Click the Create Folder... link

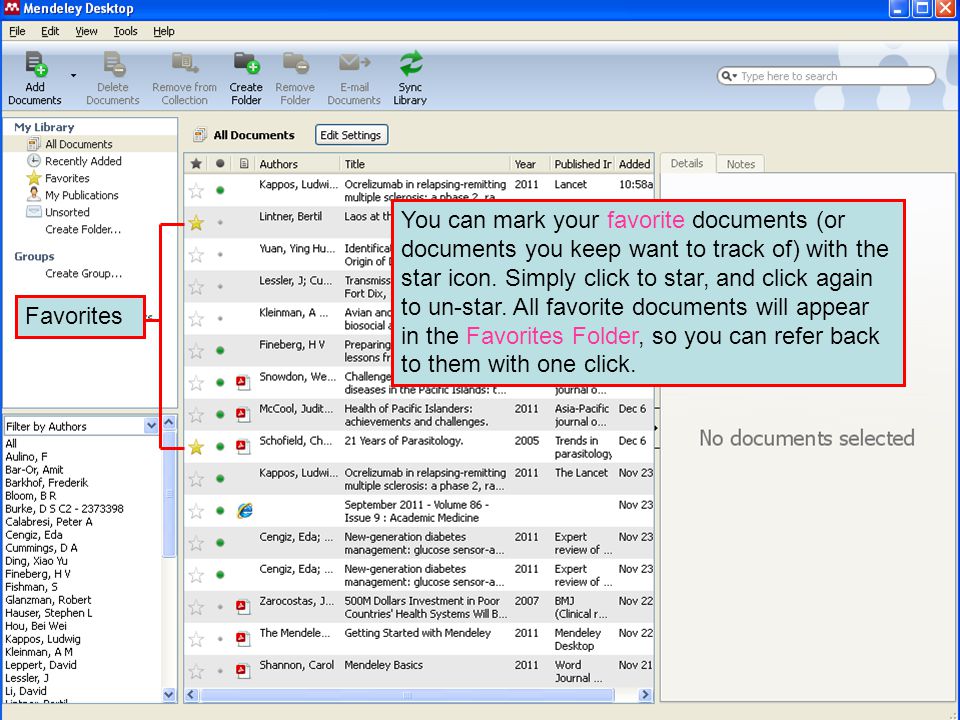tap(83, 230)
